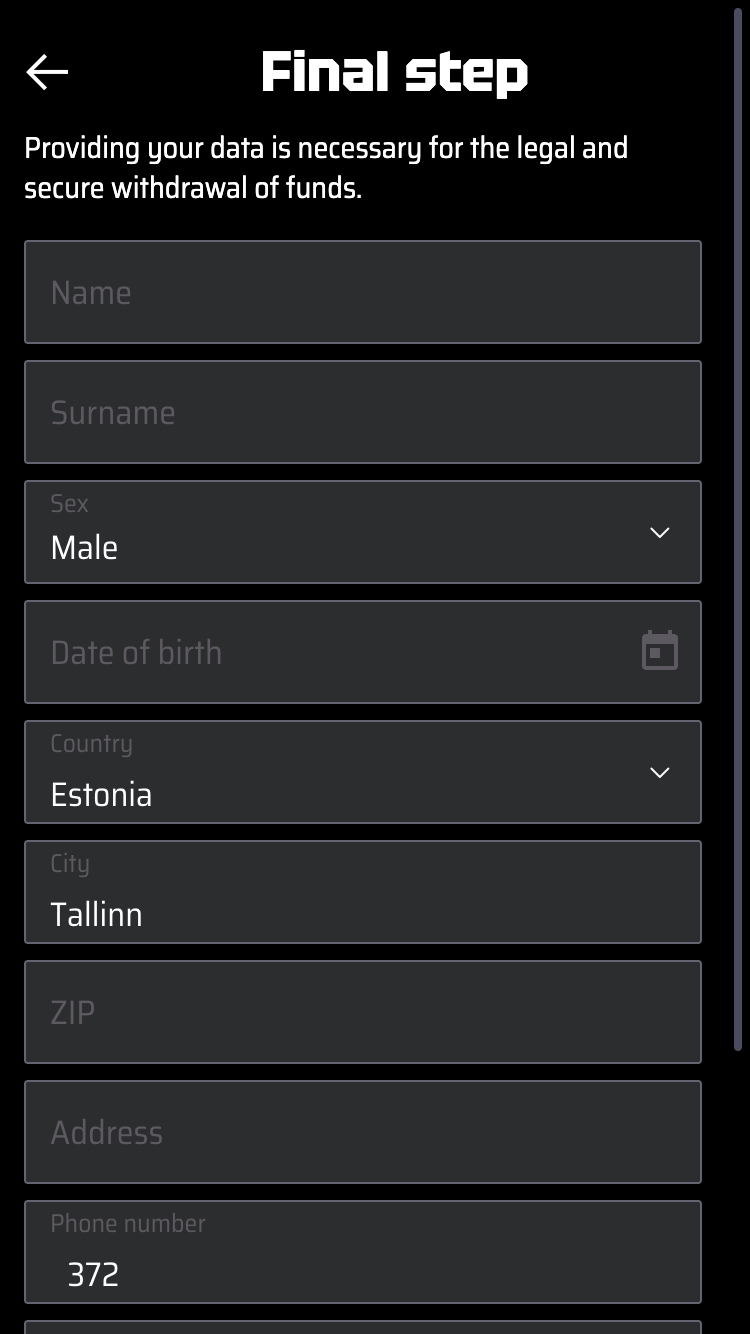Expand the Sex dropdown chevron

click(659, 532)
